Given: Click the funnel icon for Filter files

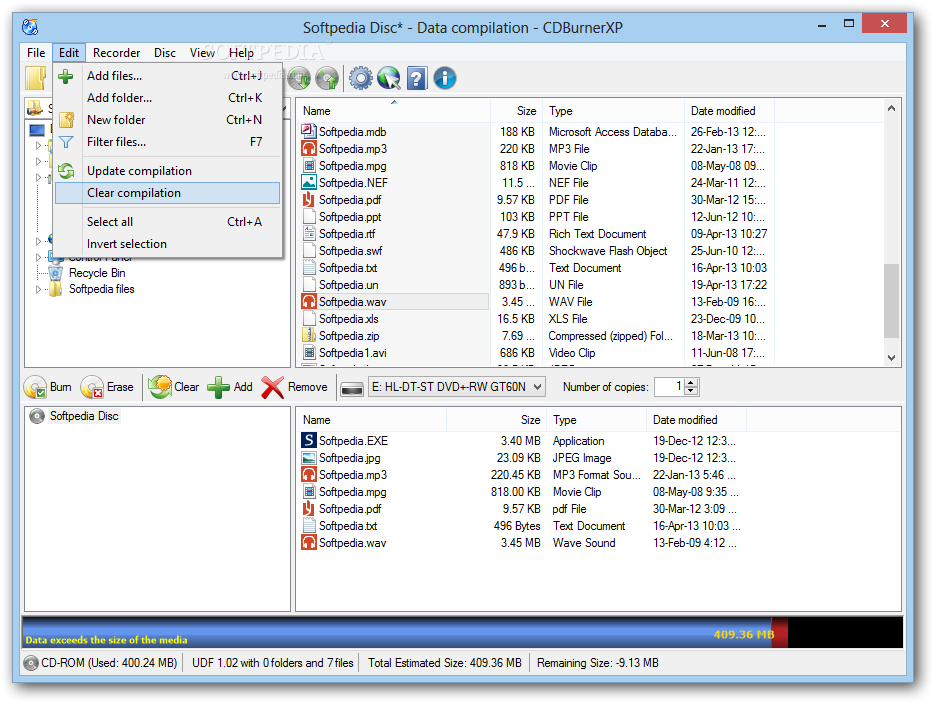Looking at the screenshot, I should point(66,142).
